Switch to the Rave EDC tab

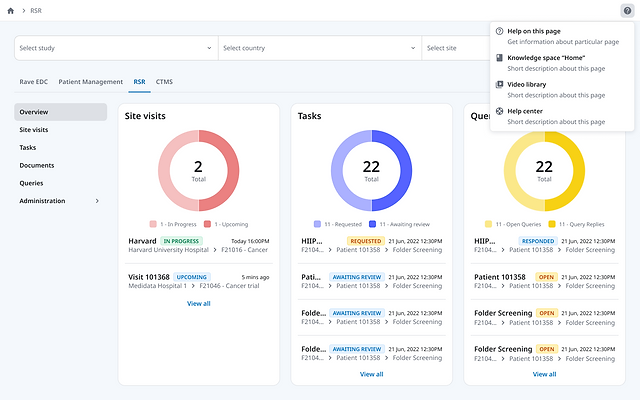(33, 82)
